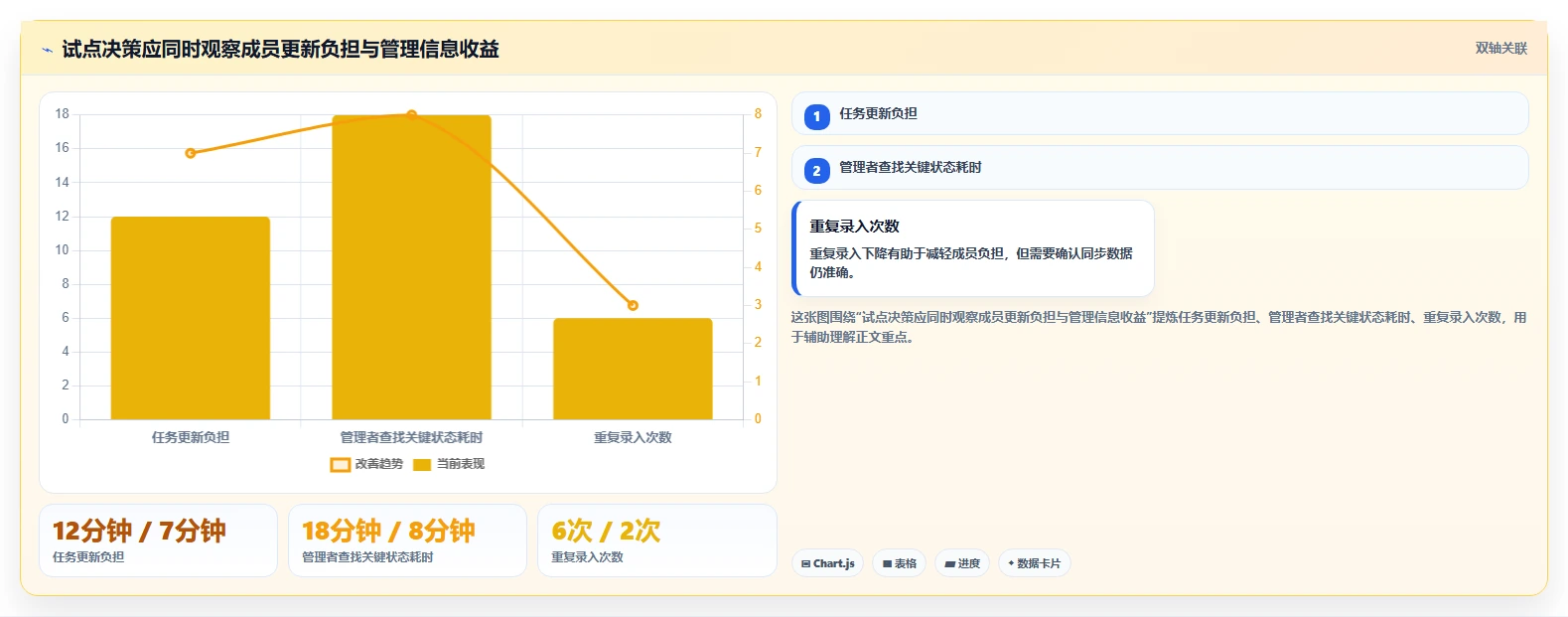Screen dimensions: 1568x617
Task: Open the 重复录入次数 detail card
Action: point(973,248)
